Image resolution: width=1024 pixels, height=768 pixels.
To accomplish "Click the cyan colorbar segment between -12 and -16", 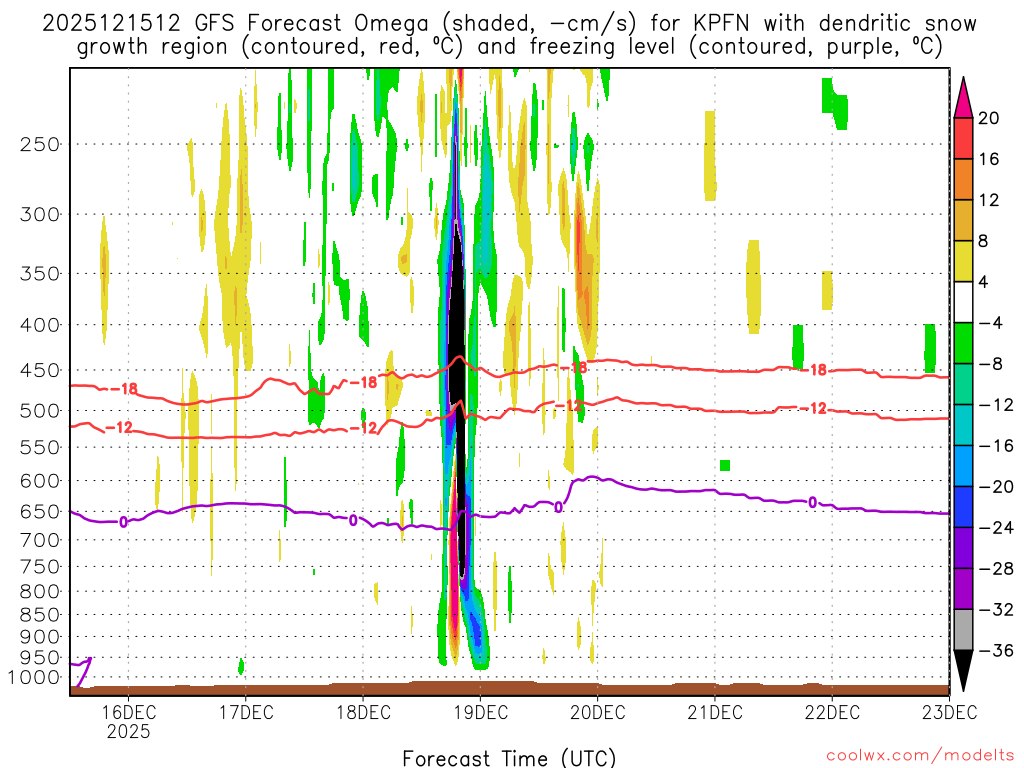I will coord(963,425).
